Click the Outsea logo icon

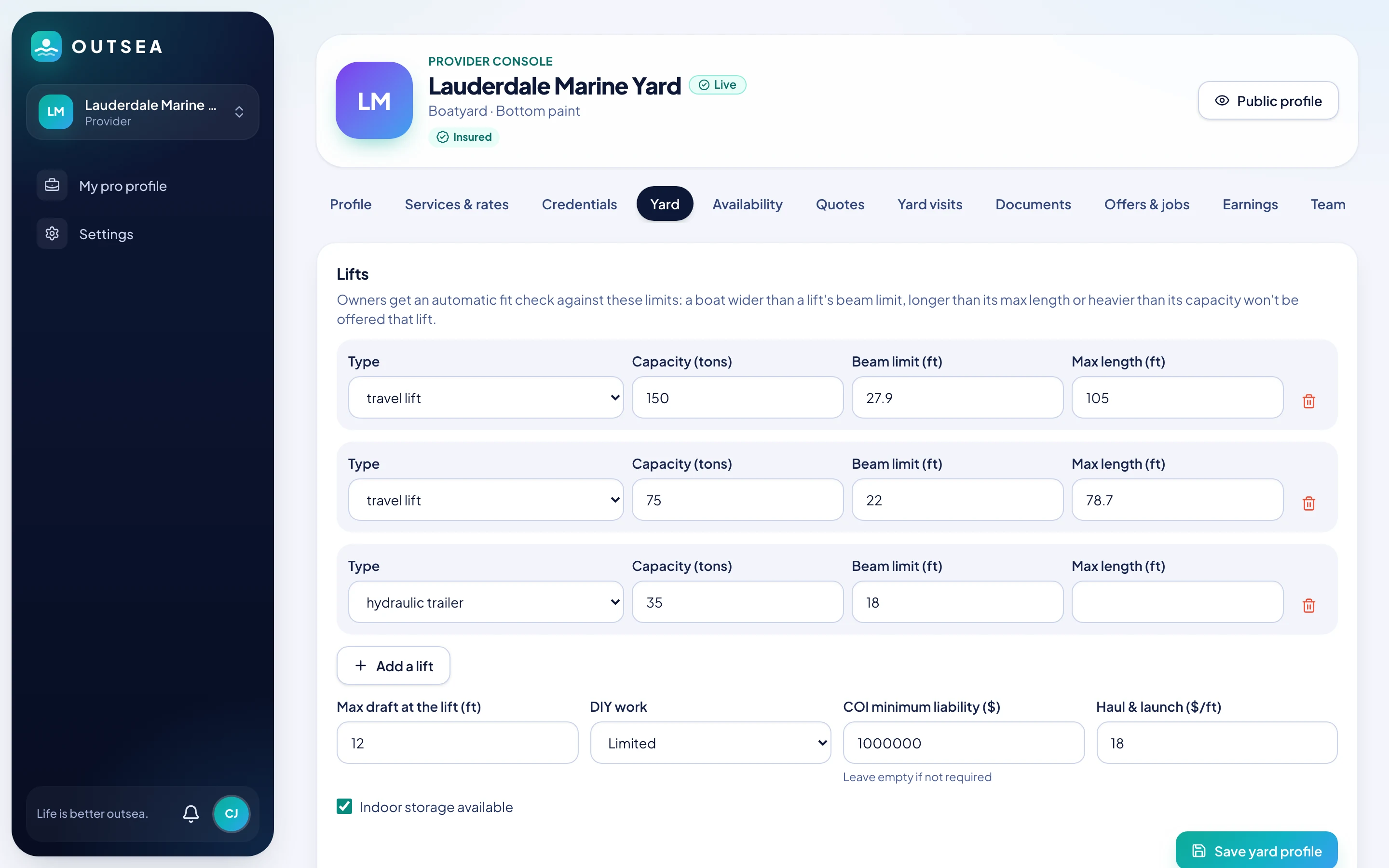[46, 46]
